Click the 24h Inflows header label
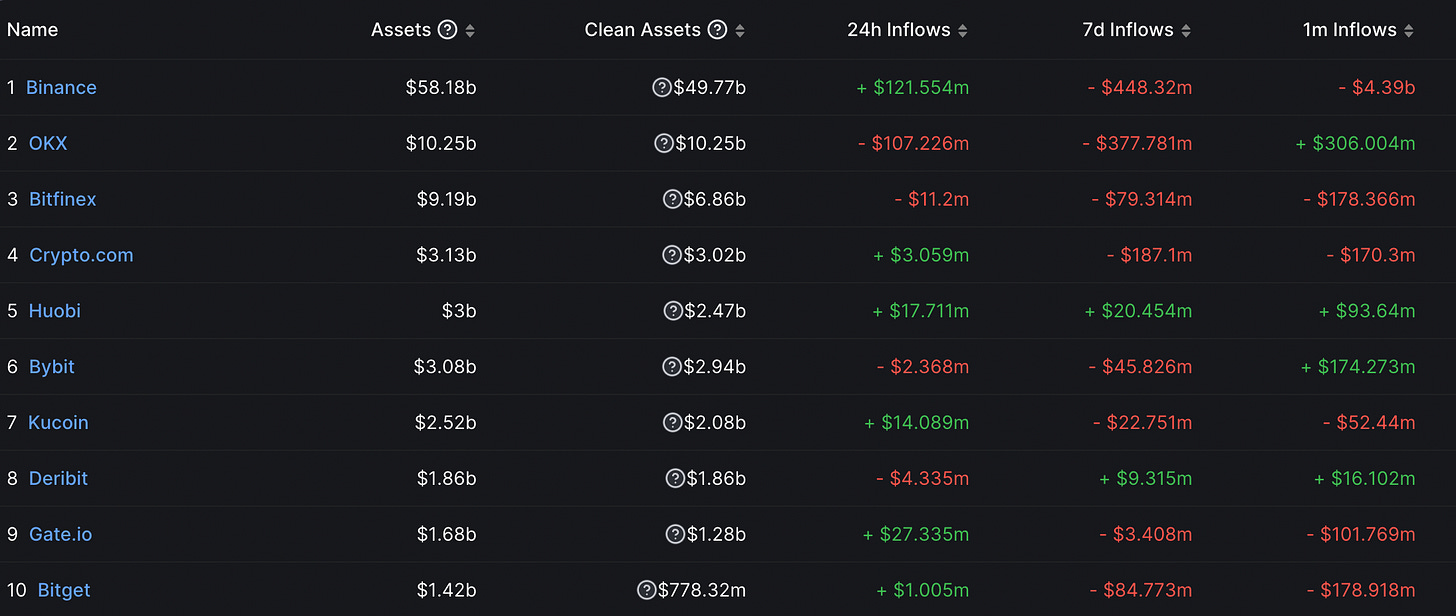 [899, 30]
